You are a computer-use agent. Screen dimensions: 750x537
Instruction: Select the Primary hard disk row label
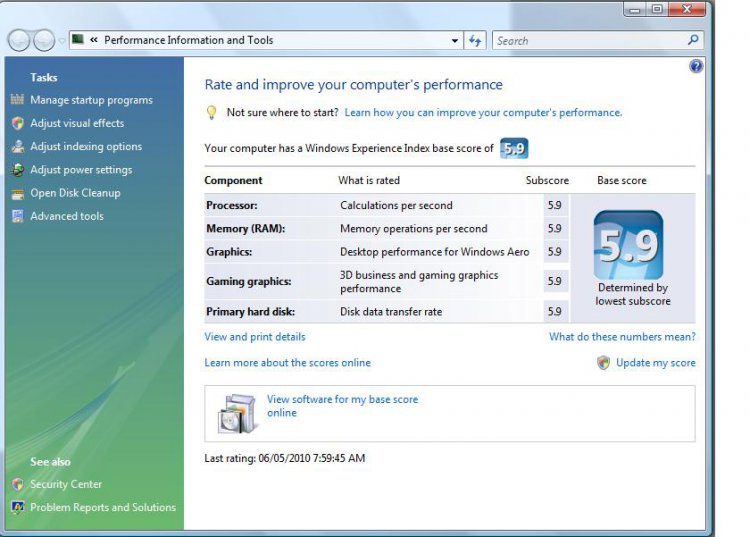pos(251,312)
